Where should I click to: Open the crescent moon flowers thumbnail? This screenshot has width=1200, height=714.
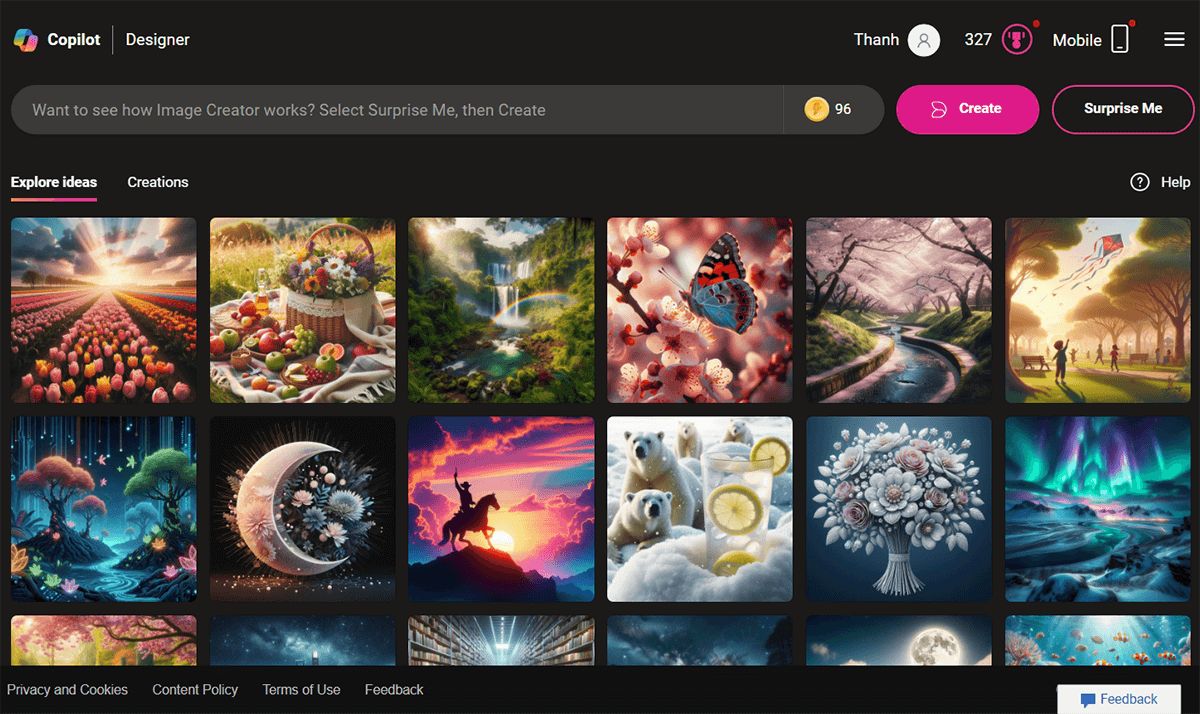coord(302,509)
